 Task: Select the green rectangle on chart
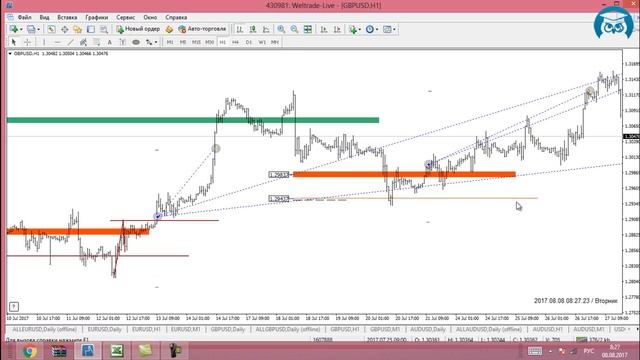point(193,120)
